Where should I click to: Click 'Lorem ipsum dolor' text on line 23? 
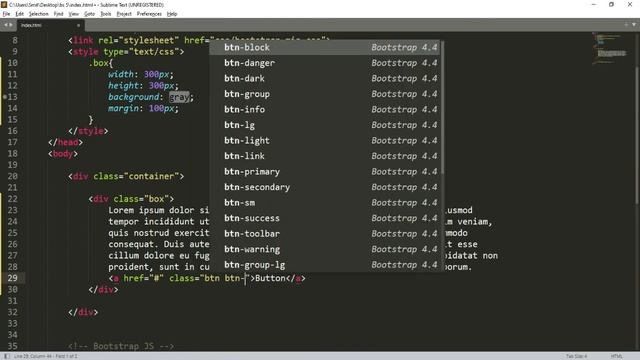click(x=151, y=210)
